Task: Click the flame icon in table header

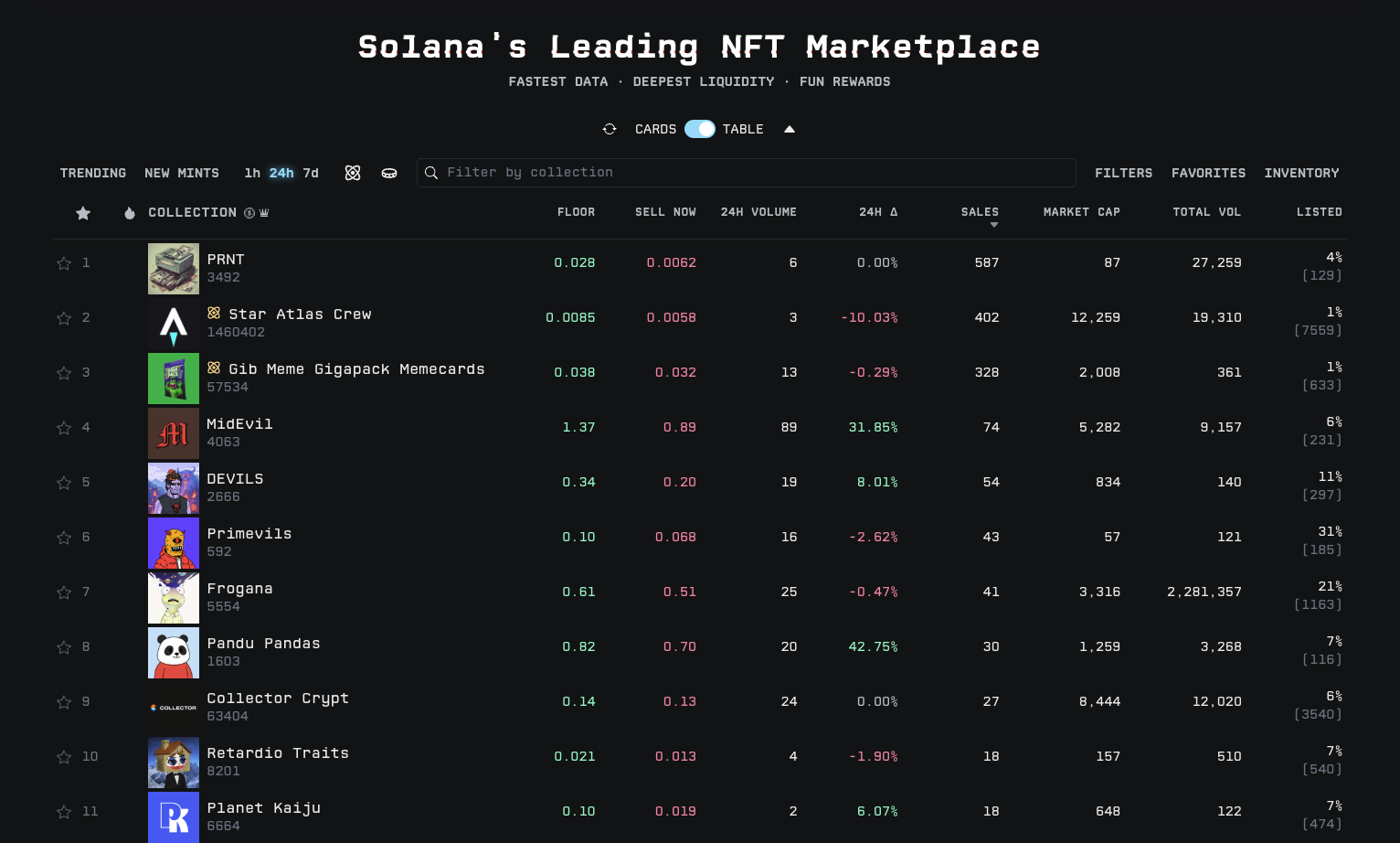Action: pos(130,213)
